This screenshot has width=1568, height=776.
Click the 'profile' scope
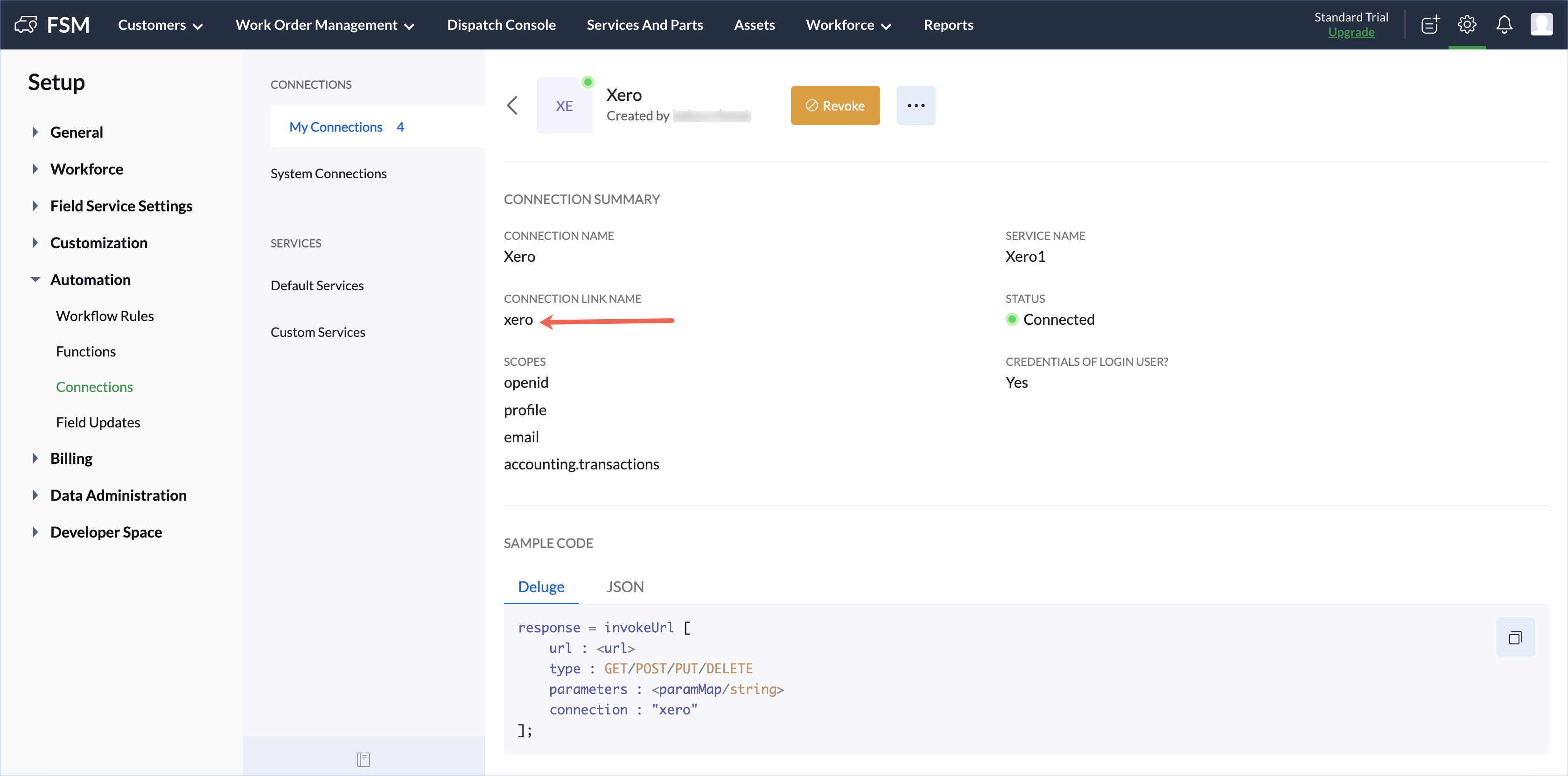525,410
